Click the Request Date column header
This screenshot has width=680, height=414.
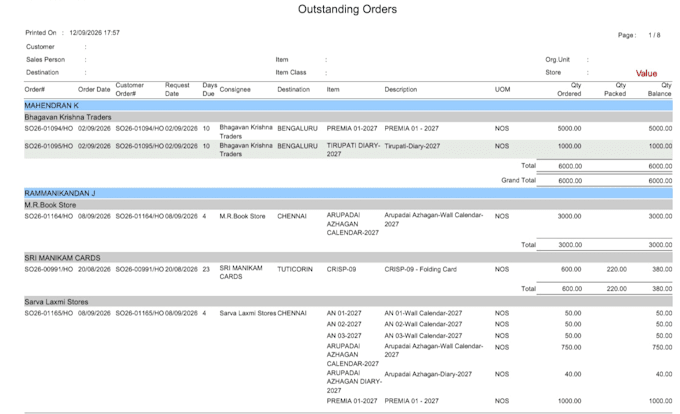(x=177, y=89)
